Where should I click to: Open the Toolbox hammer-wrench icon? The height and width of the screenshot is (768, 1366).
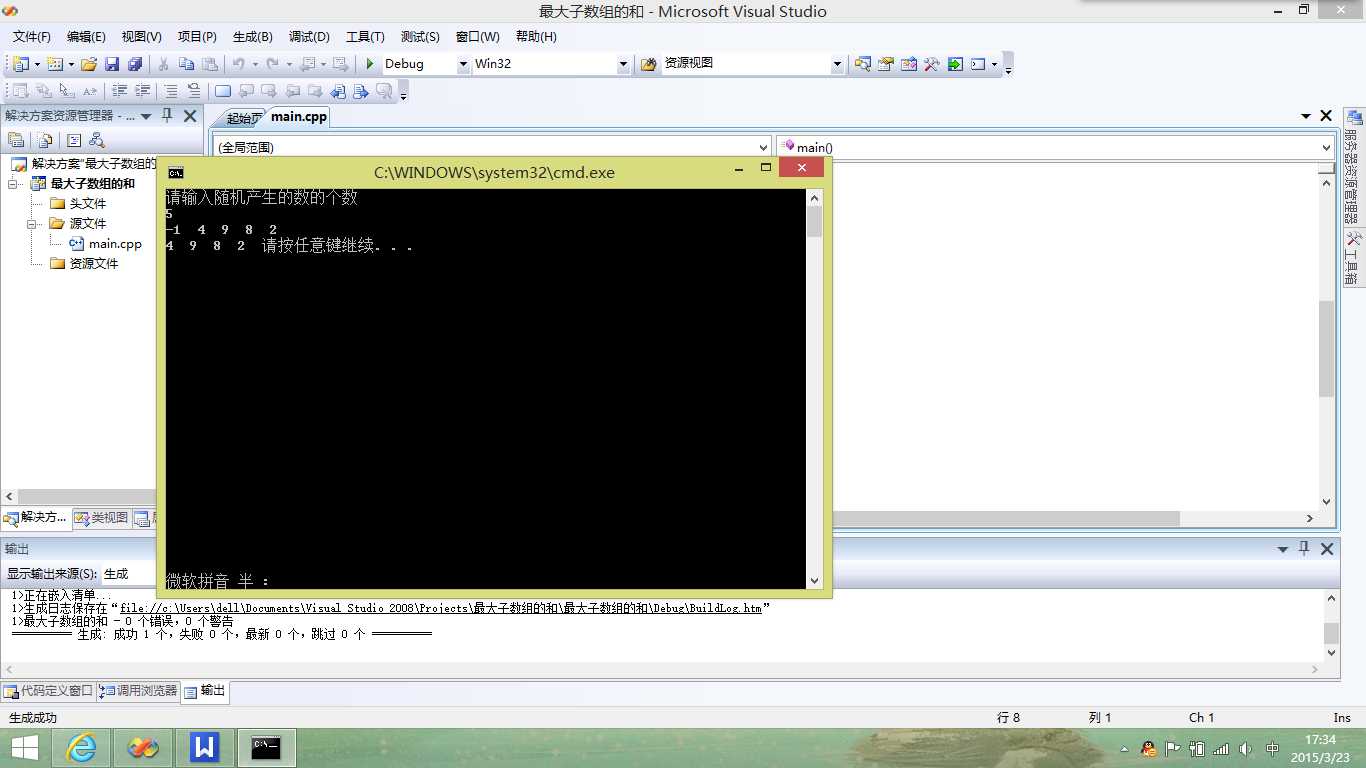[x=931, y=64]
